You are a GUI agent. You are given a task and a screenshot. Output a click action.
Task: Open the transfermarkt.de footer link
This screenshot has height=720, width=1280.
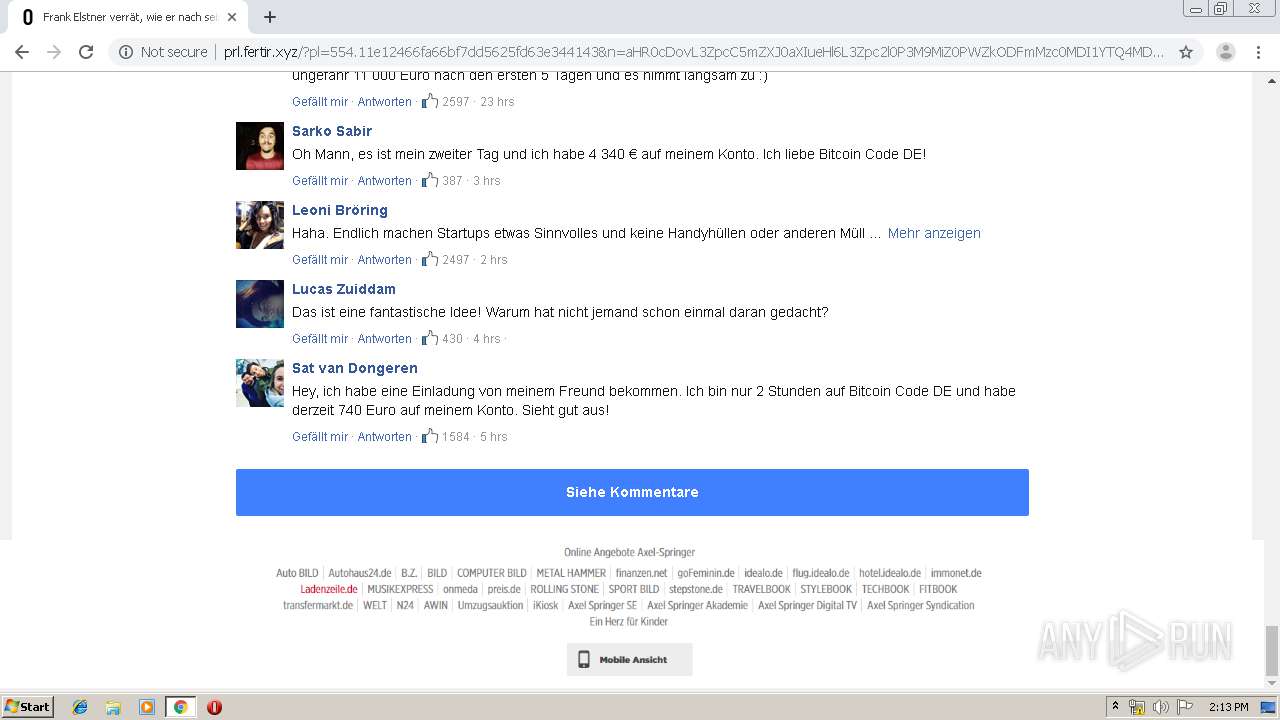[318, 605]
